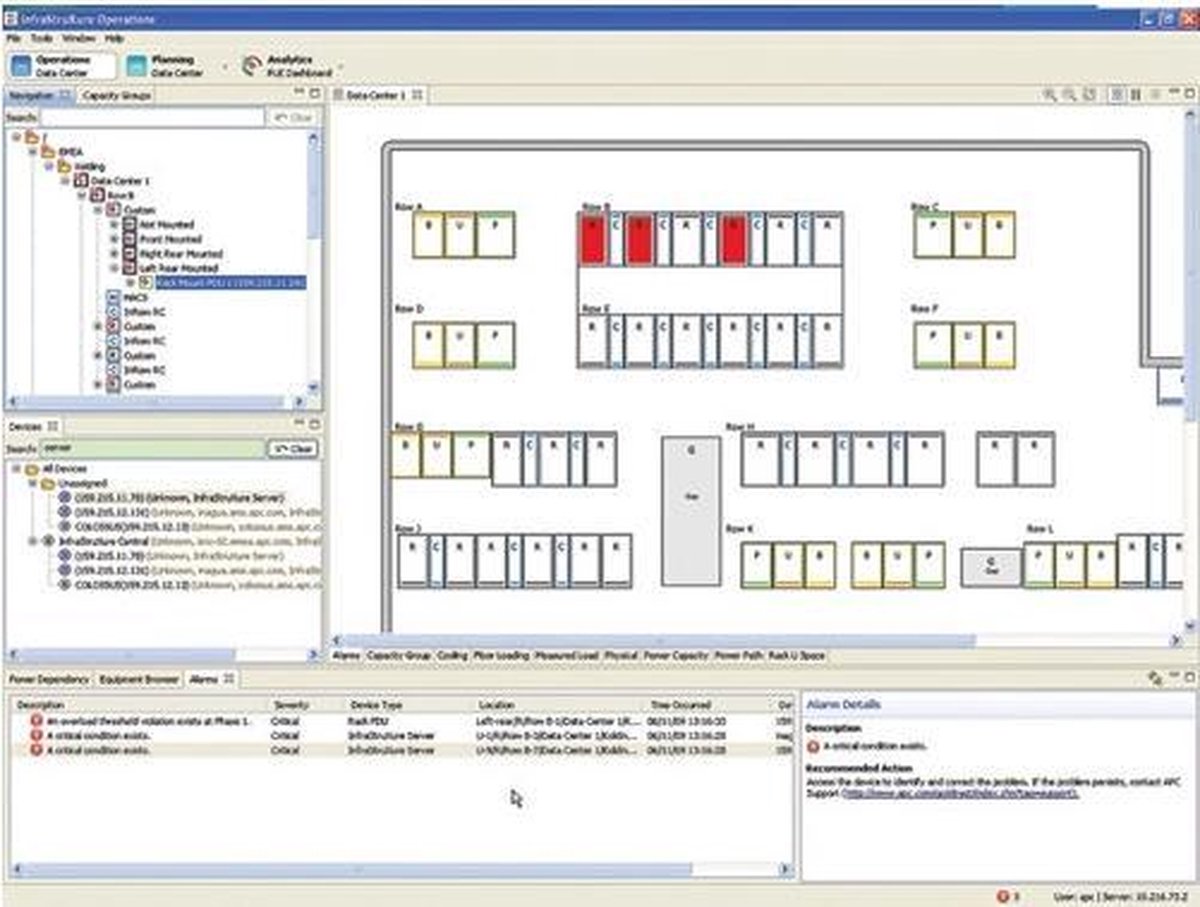The width and height of the screenshot is (1200, 907).
Task: Open the Window menu
Action: tap(78, 38)
